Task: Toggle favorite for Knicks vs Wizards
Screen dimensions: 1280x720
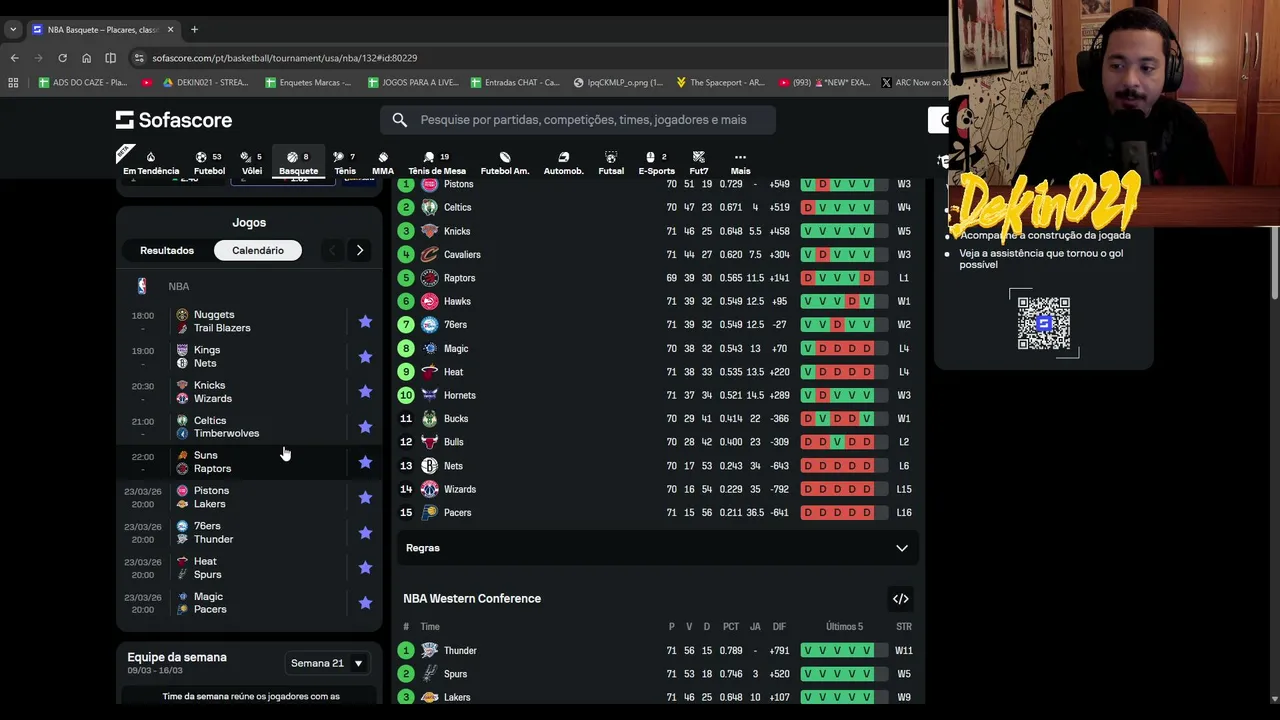Action: (x=365, y=392)
